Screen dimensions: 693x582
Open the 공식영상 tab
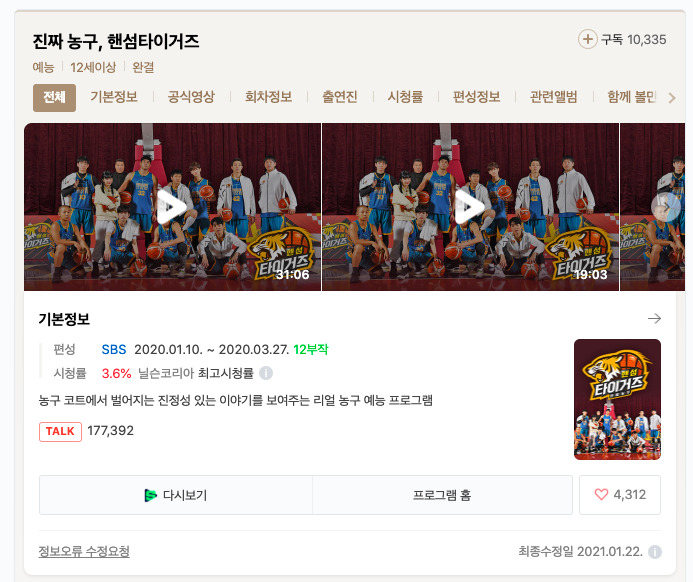coord(191,97)
